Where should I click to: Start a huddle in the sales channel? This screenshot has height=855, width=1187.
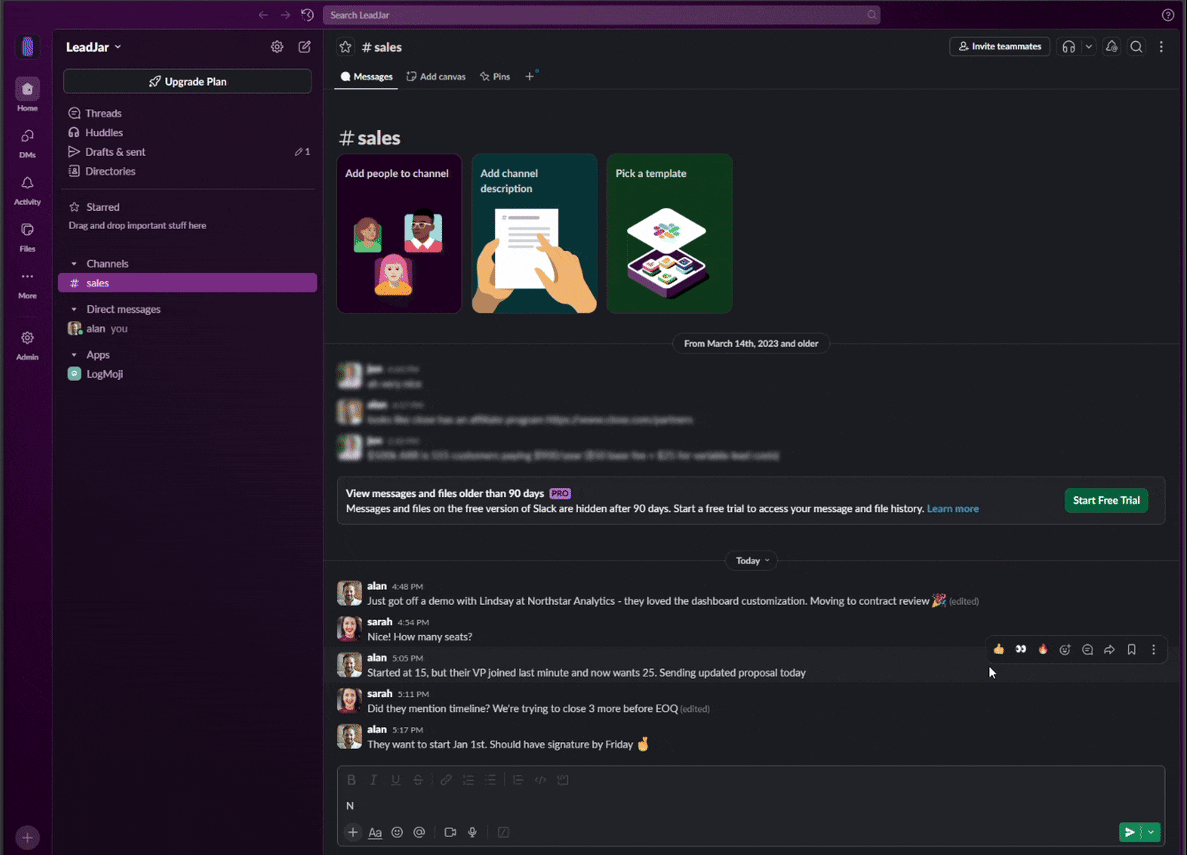(x=1068, y=46)
